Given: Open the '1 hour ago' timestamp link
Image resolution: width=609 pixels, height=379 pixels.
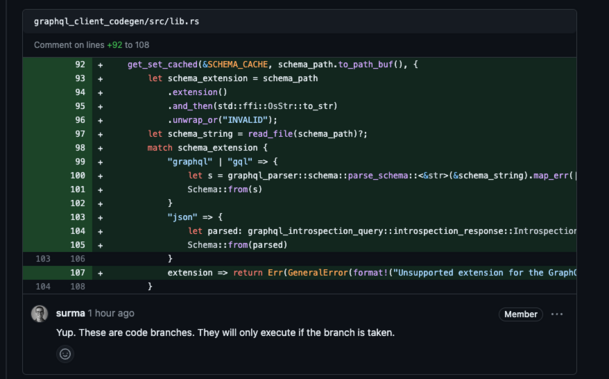Looking at the screenshot, I should (111, 313).
